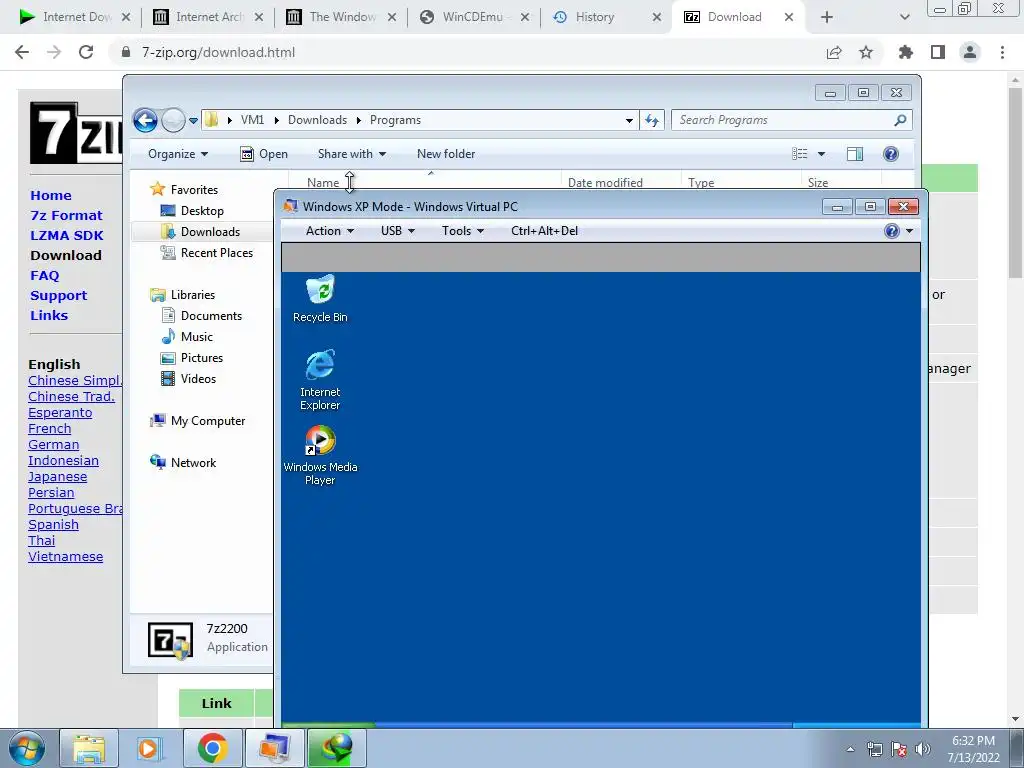Screen dimensions: 1024x768
Task: Open Windows Virtual PC taskbar icon
Action: (274, 748)
